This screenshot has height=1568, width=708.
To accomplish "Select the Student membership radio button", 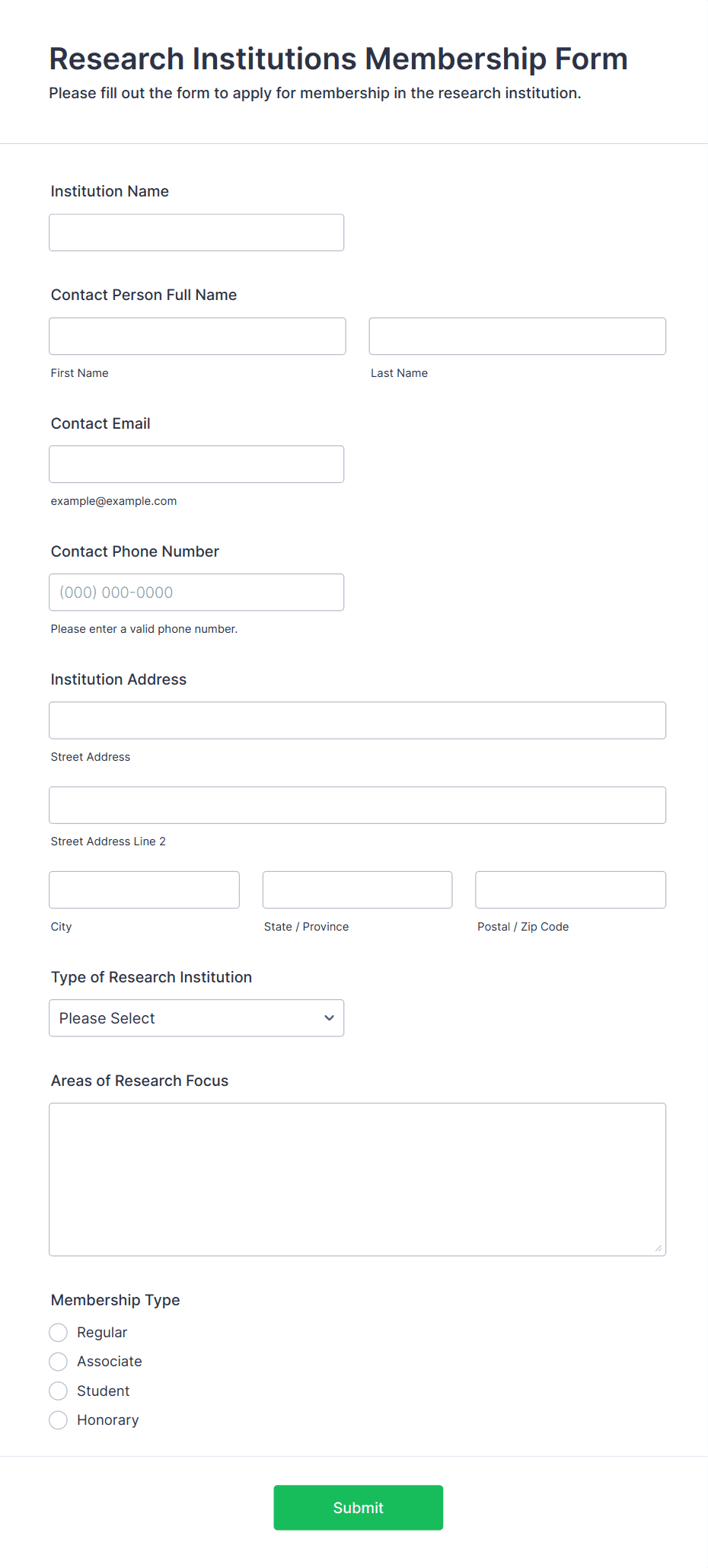I will [59, 1391].
